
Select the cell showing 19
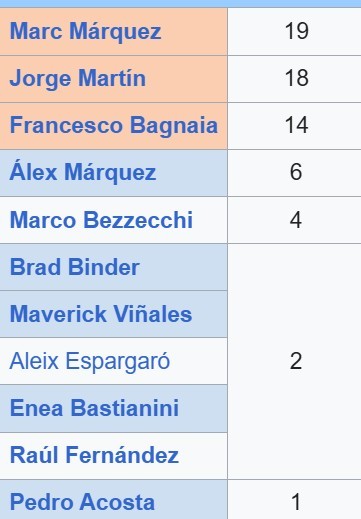[294, 32]
